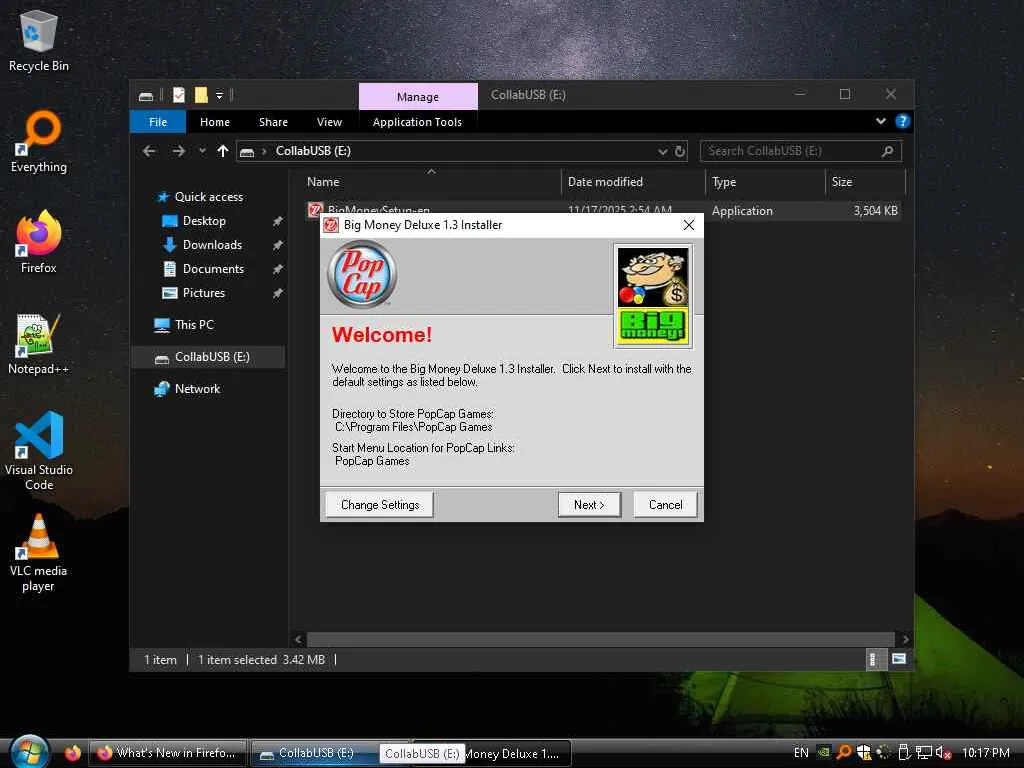Image resolution: width=1024 pixels, height=768 pixels.
Task: Select CollabUSB (E:) in the navigation pane
Action: tap(209, 357)
